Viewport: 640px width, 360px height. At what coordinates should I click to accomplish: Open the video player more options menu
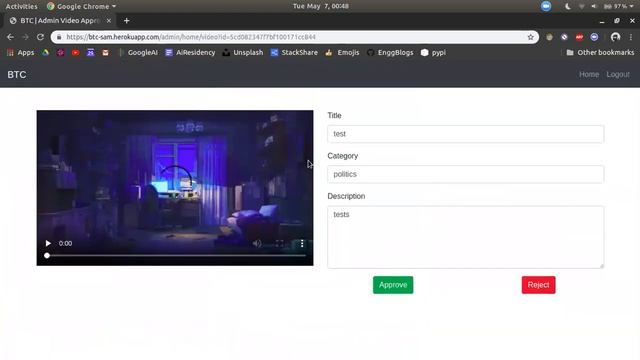pyautogui.click(x=302, y=243)
